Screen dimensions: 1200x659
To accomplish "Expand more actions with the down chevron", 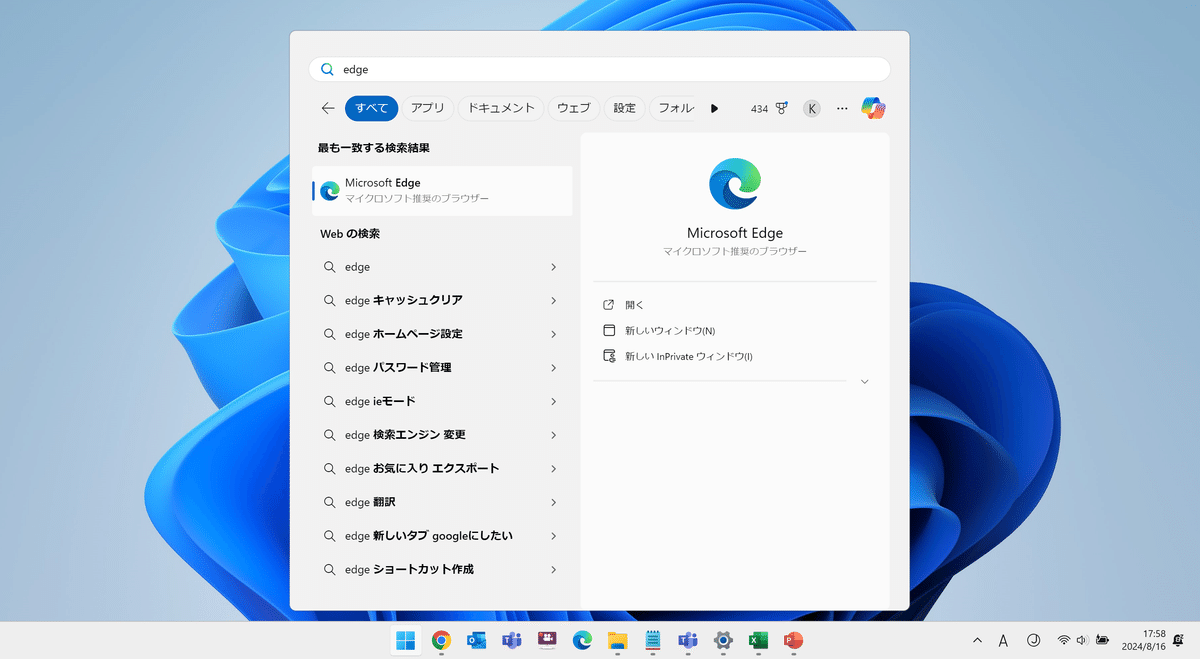I will (864, 381).
